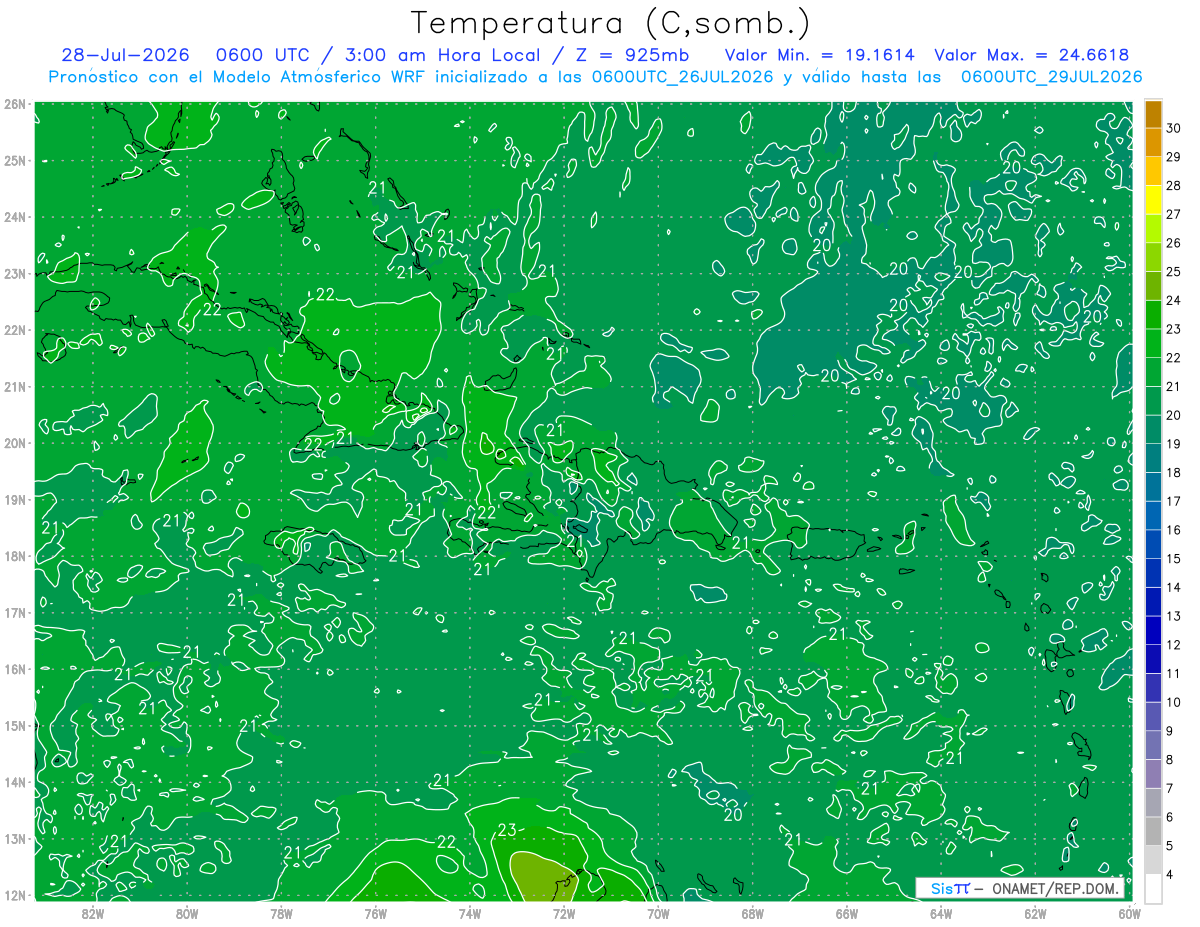Click the "74W" longitude axis label

click(469, 913)
